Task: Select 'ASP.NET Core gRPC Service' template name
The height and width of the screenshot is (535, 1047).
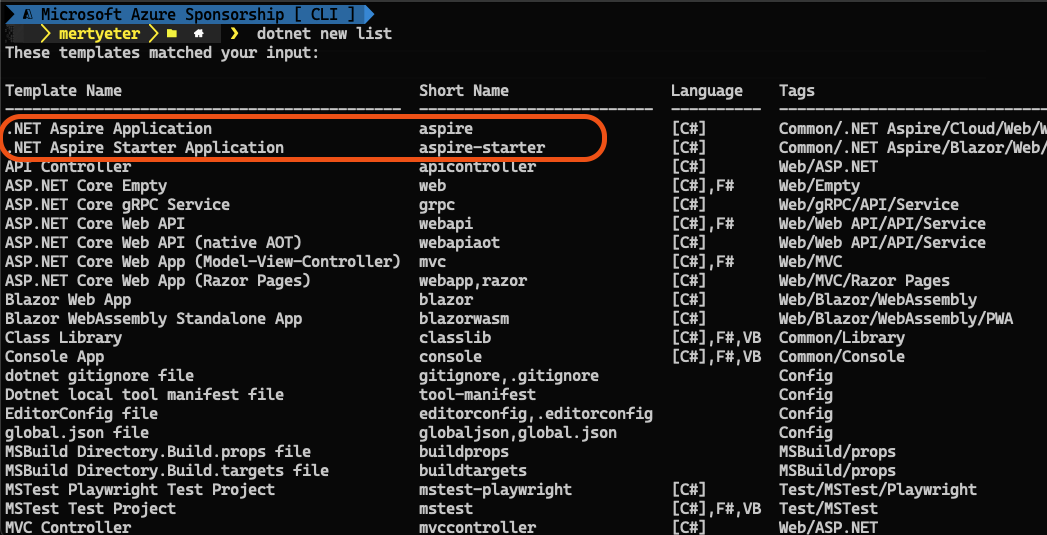Action: pos(118,204)
